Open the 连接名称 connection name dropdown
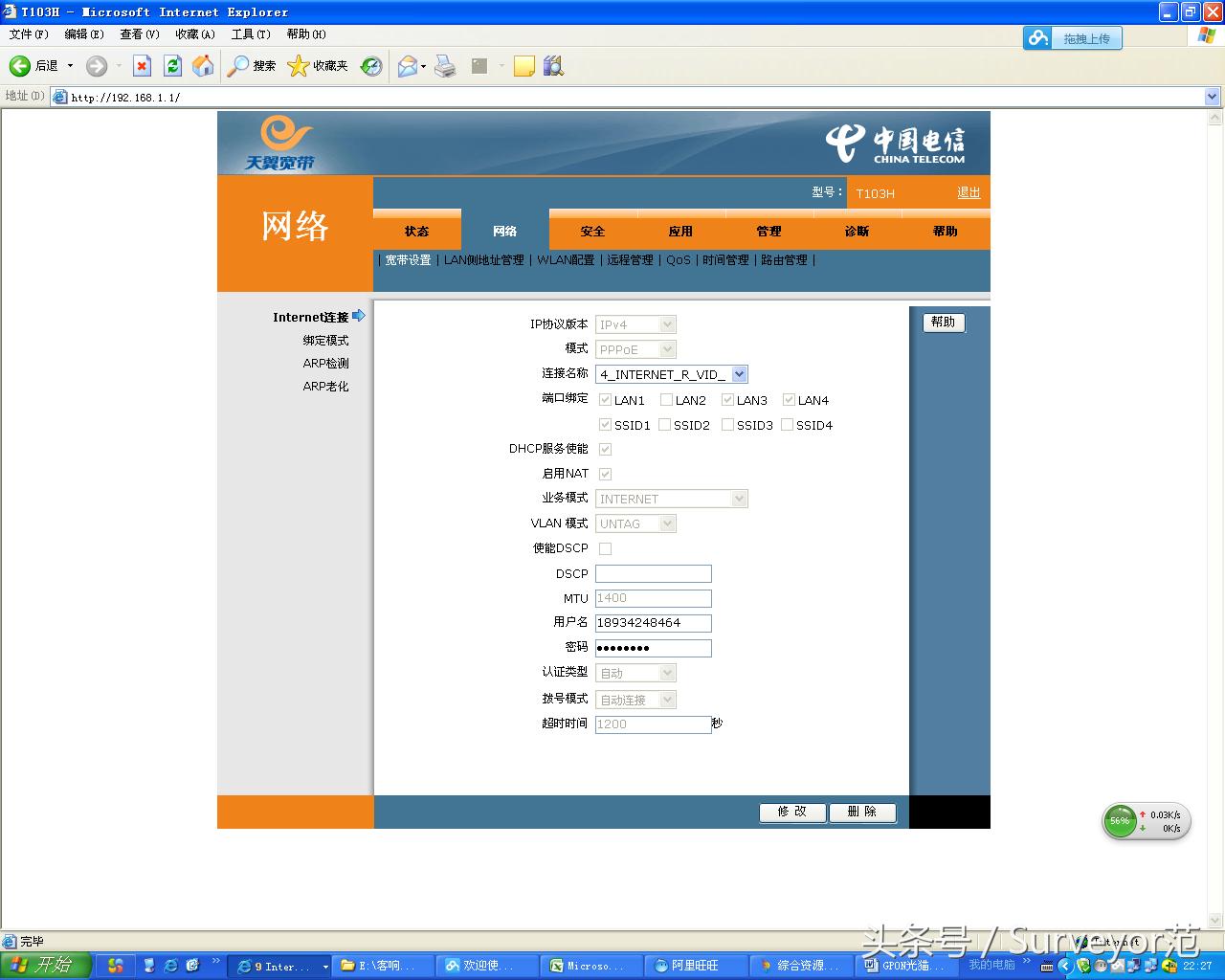Image resolution: width=1225 pixels, height=980 pixels. (x=739, y=374)
